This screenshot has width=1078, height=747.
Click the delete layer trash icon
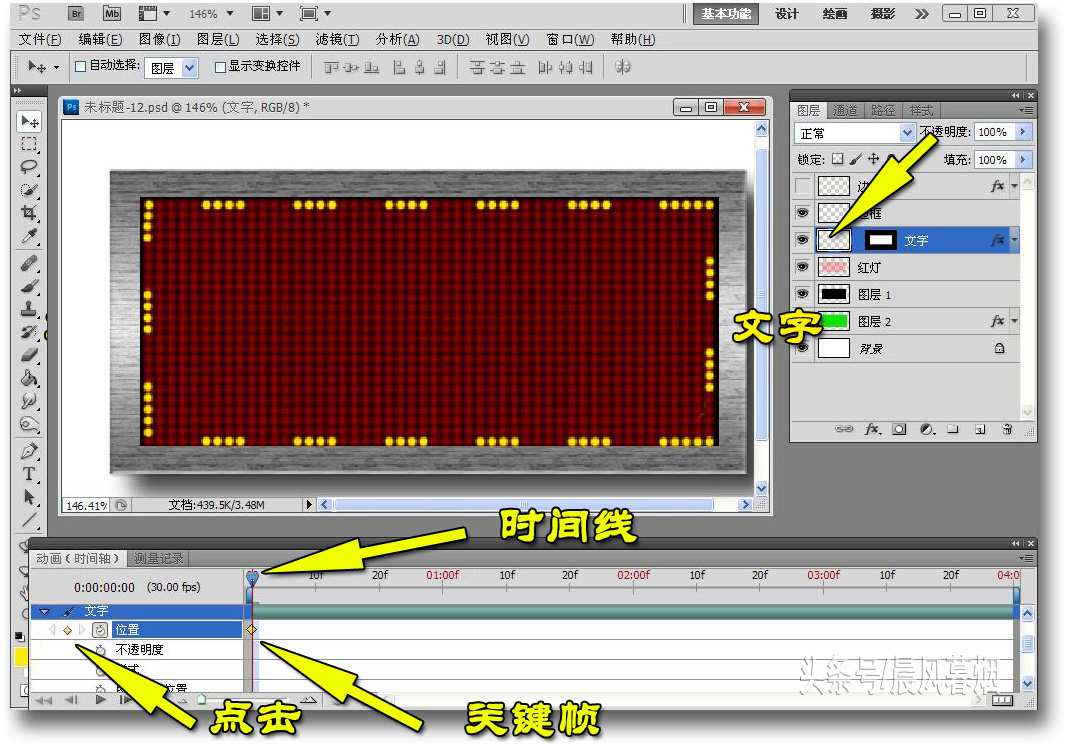tap(1007, 429)
